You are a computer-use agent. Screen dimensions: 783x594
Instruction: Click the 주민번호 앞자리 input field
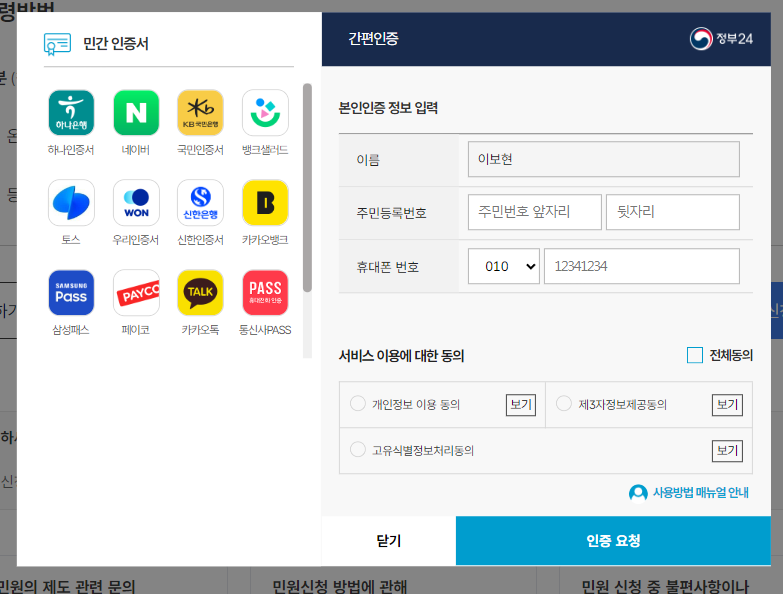pyautogui.click(x=534, y=212)
